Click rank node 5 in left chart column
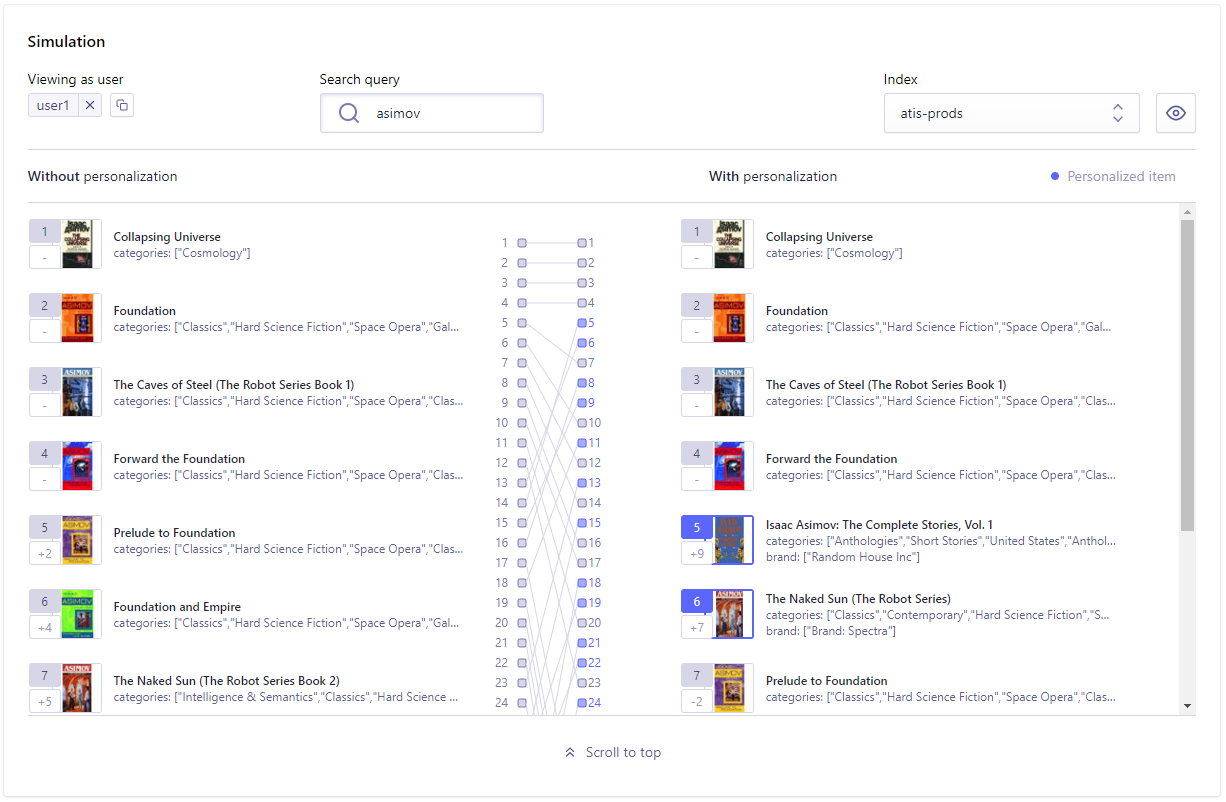1226x802 pixels. click(x=522, y=323)
